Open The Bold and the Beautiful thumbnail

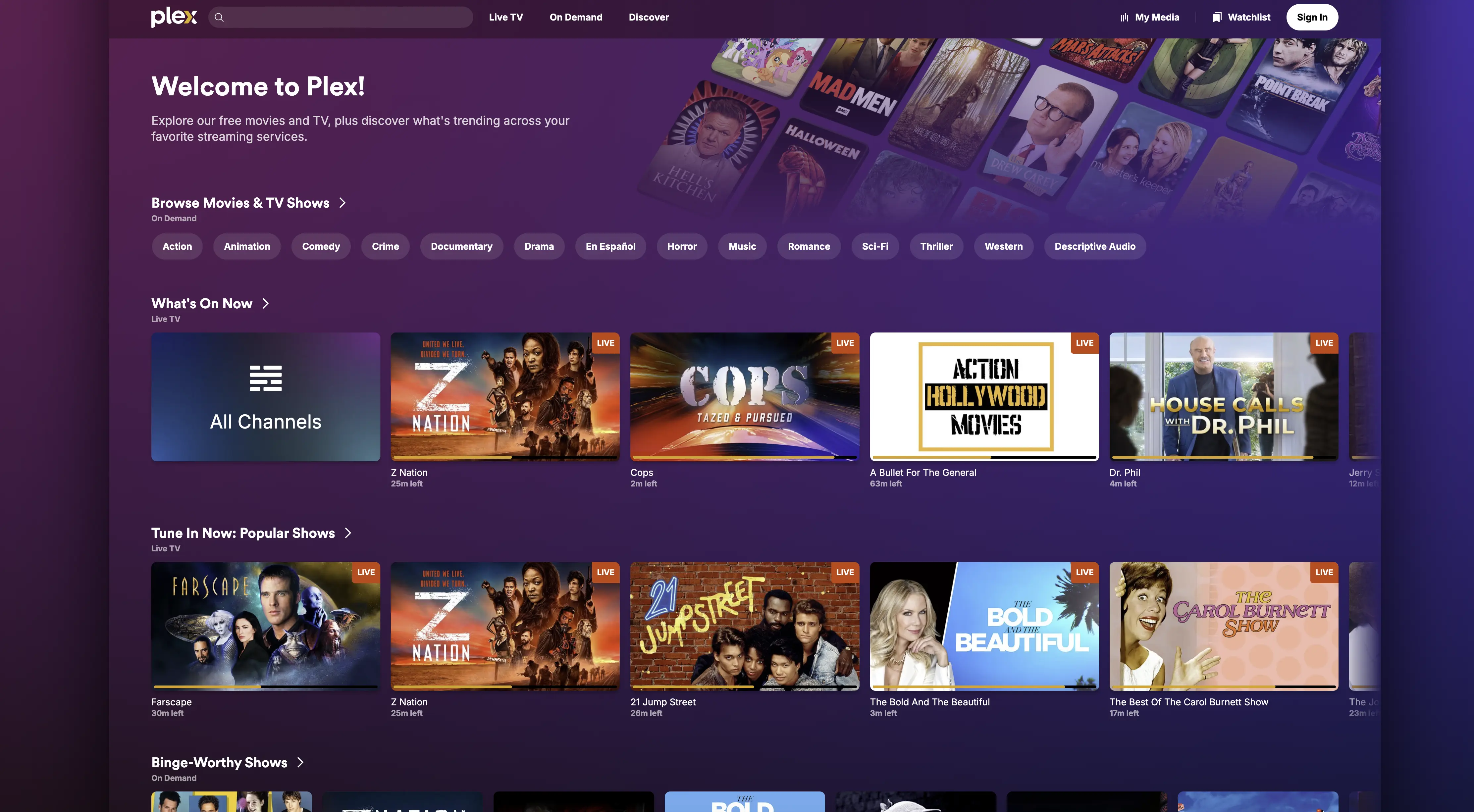click(984, 626)
